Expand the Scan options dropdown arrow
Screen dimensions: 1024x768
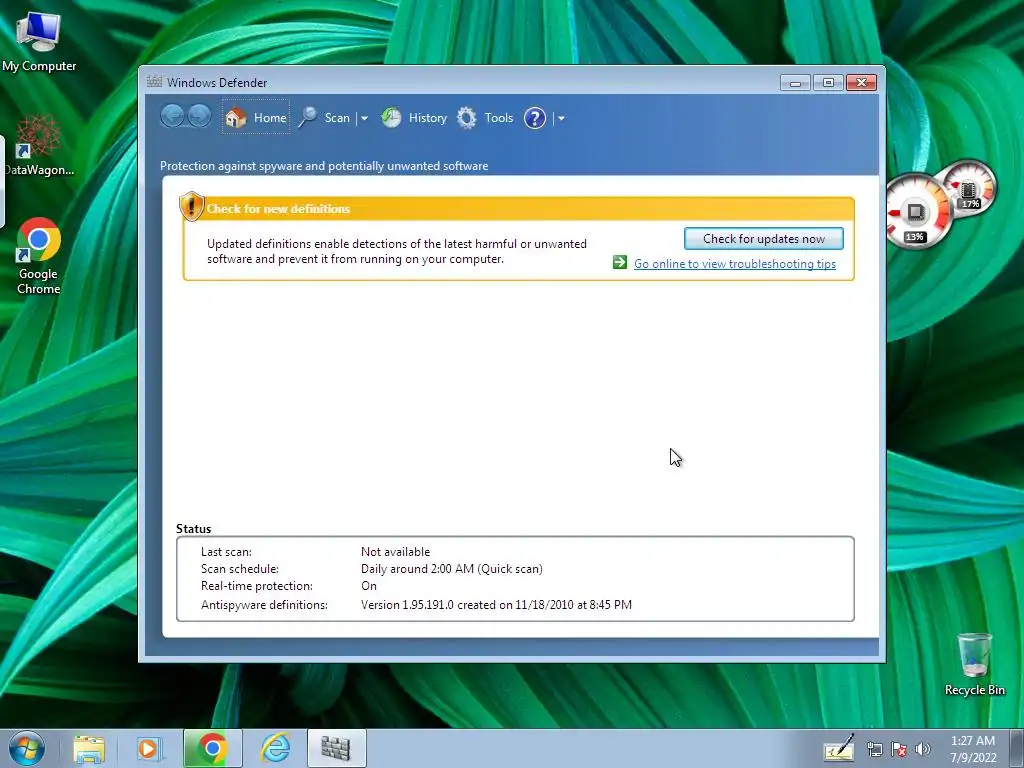pyautogui.click(x=364, y=118)
